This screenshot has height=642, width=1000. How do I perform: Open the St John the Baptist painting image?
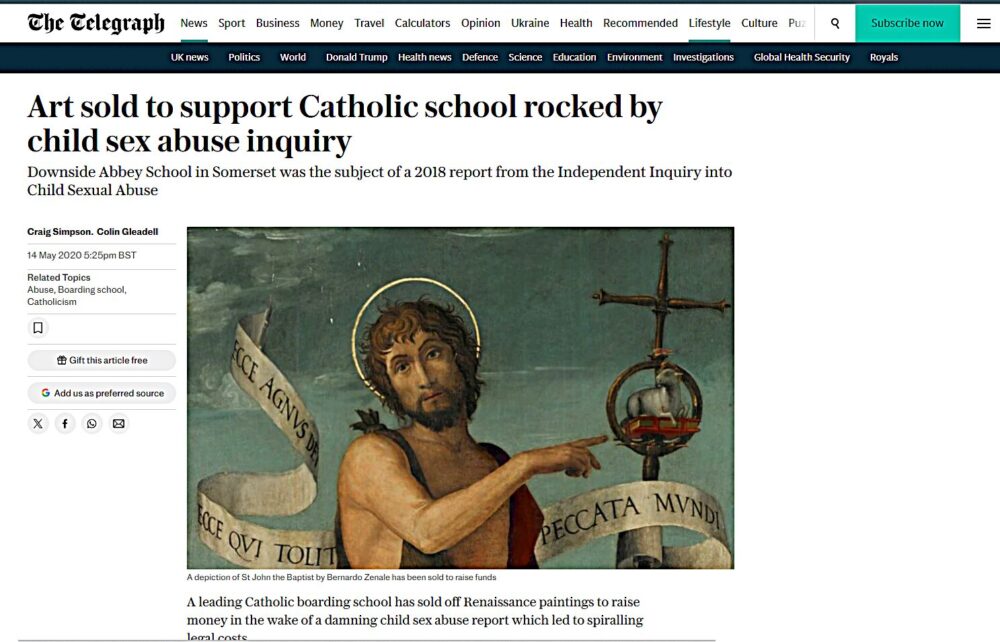(460, 398)
